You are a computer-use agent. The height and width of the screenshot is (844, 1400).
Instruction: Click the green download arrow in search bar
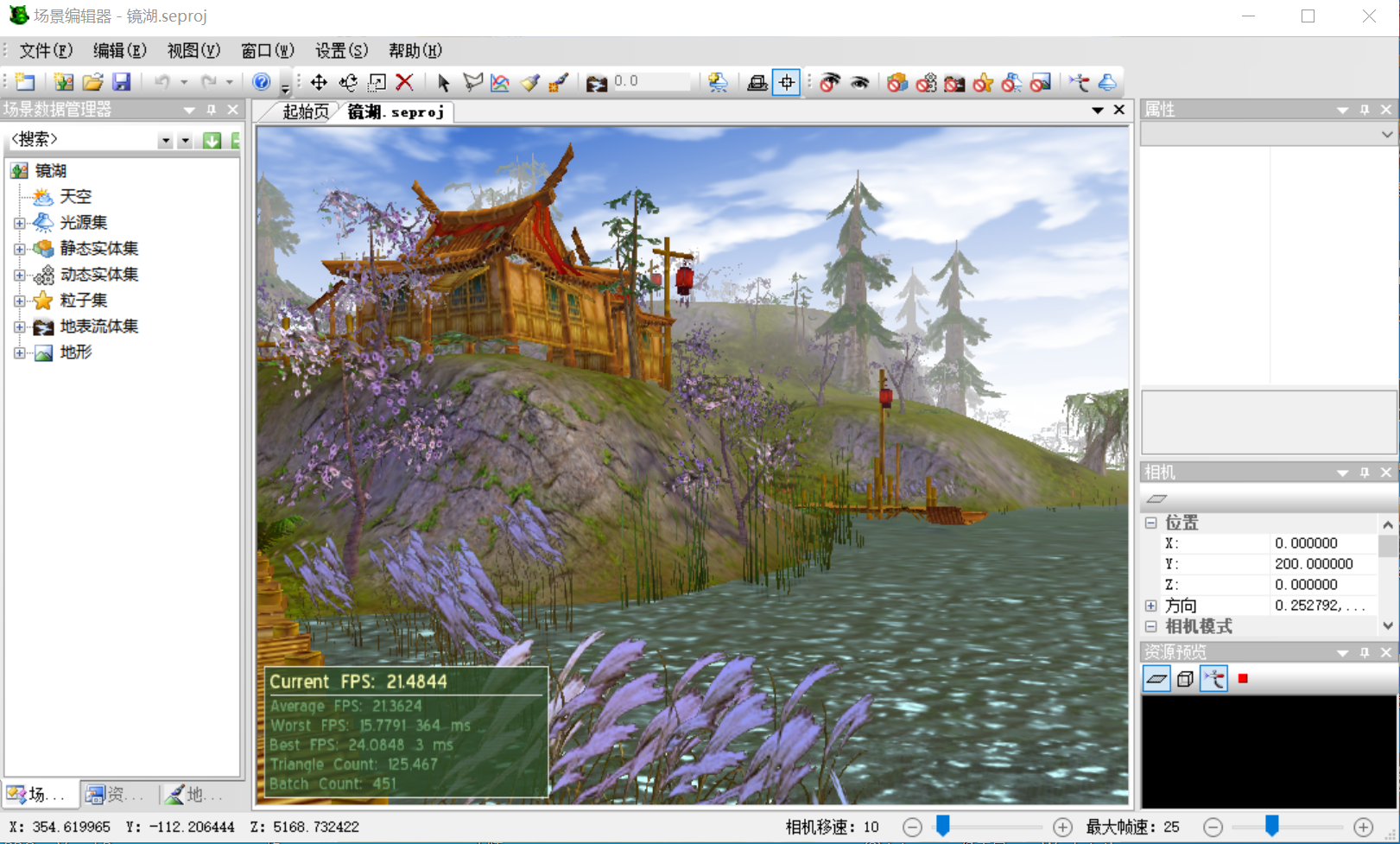(212, 140)
